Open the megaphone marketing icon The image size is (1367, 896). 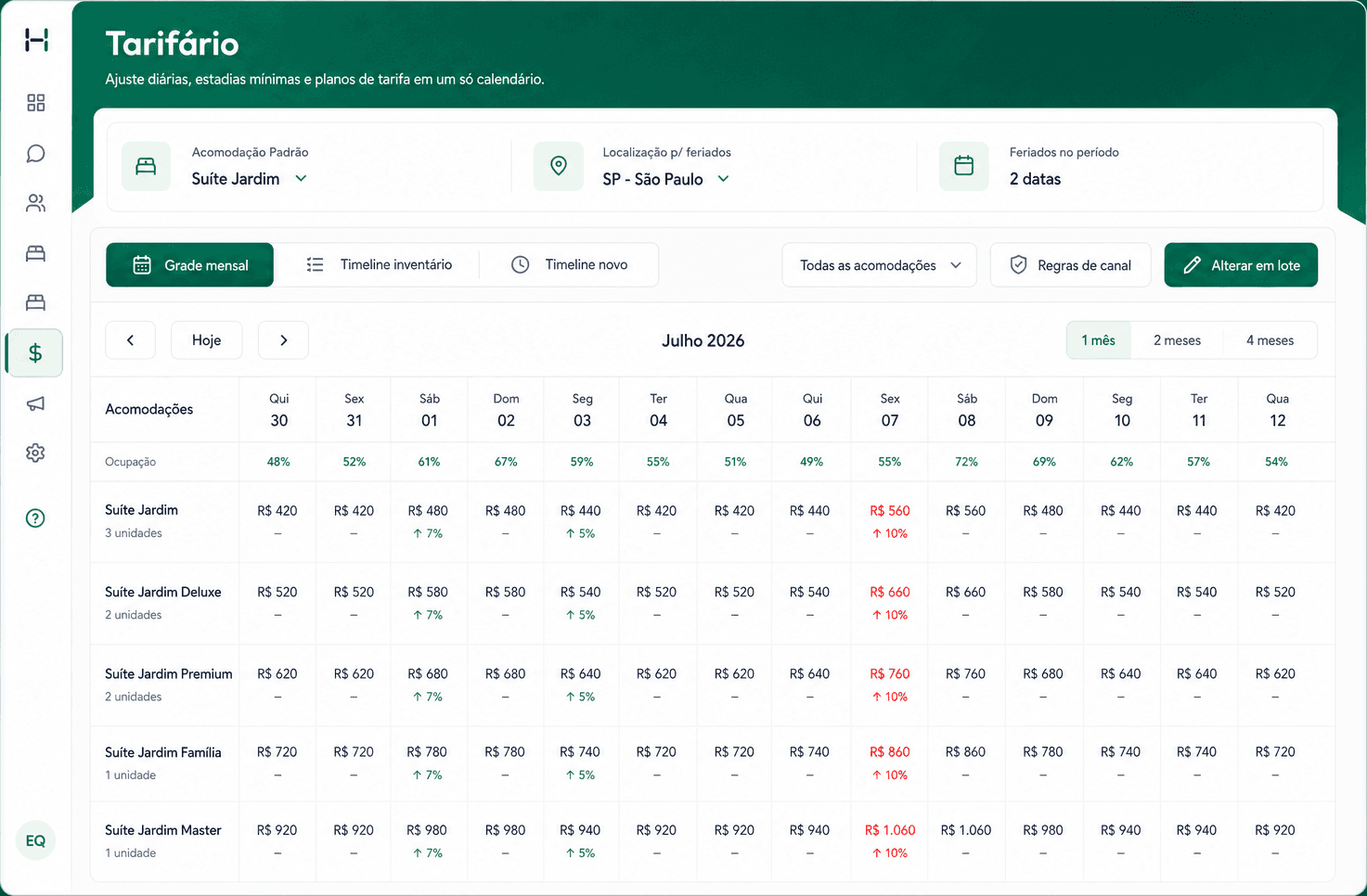pos(35,403)
